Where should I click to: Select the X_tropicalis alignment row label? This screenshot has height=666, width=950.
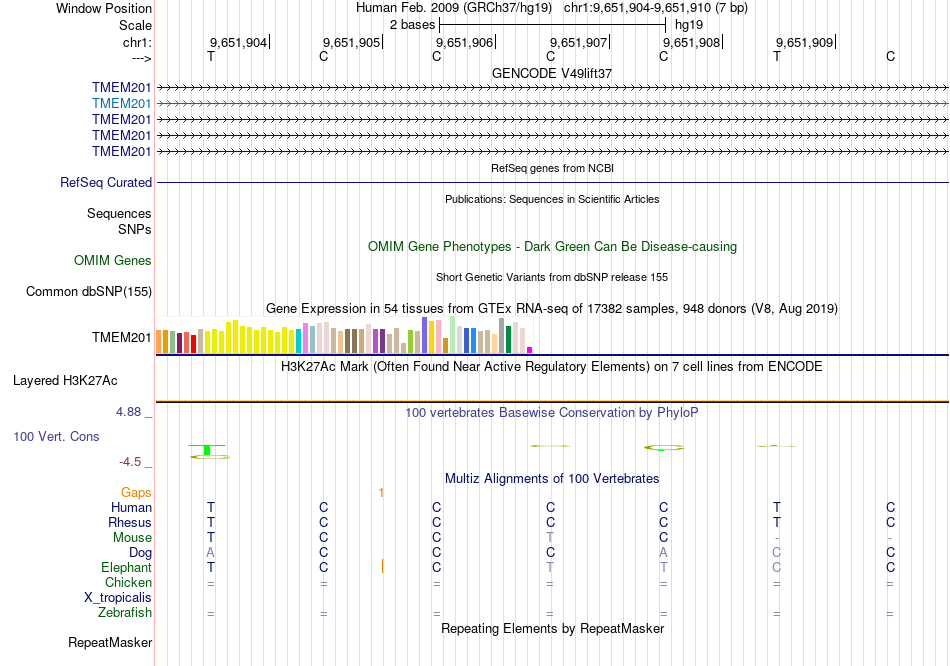pos(118,598)
